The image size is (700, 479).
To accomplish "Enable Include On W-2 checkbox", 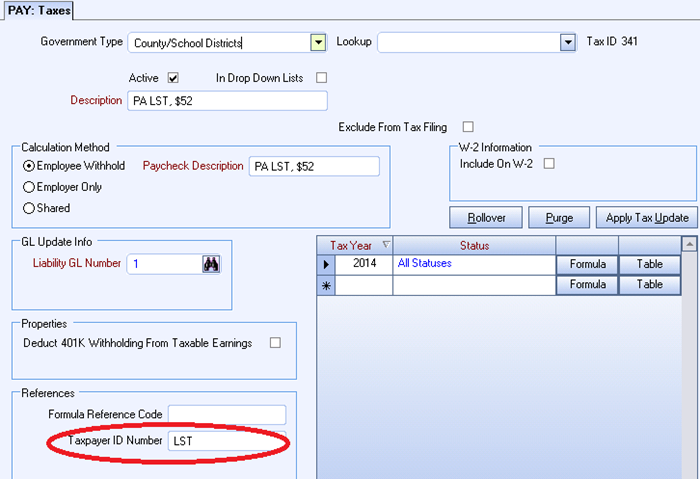I will click(548, 163).
